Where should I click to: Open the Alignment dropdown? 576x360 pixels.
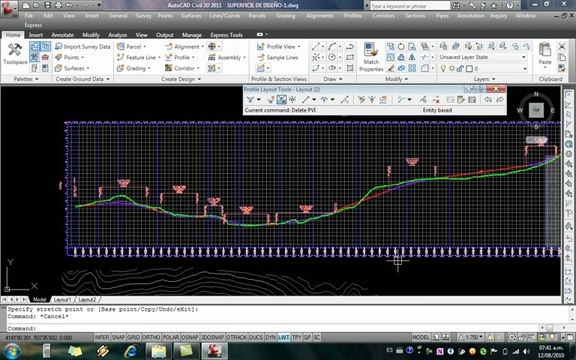click(x=184, y=47)
